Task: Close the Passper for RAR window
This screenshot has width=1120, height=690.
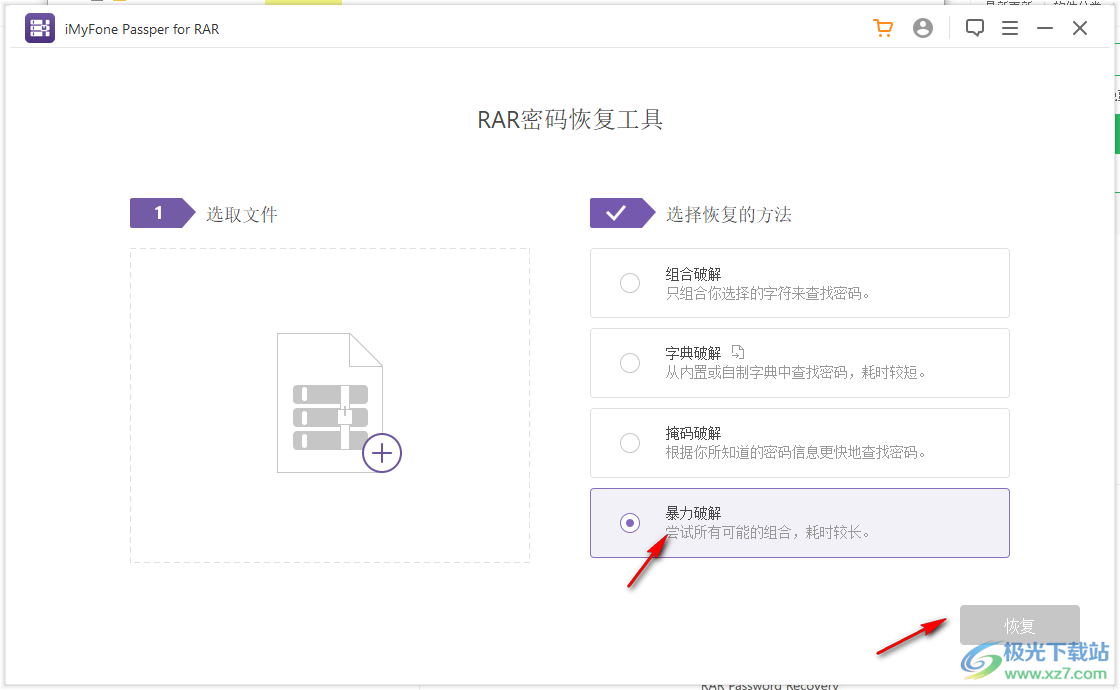Action: (1080, 28)
